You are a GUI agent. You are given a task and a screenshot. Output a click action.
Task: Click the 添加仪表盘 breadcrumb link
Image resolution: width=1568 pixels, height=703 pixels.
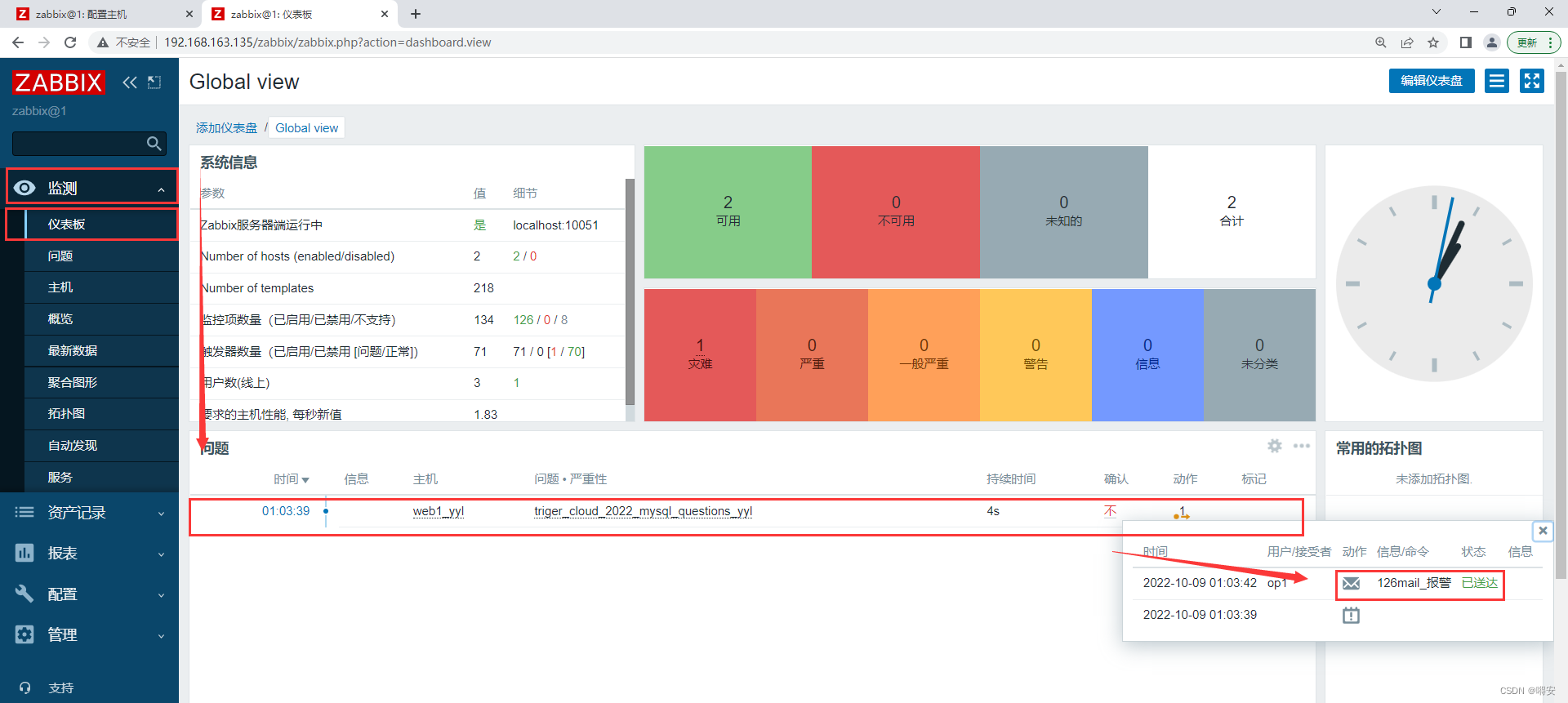point(226,128)
